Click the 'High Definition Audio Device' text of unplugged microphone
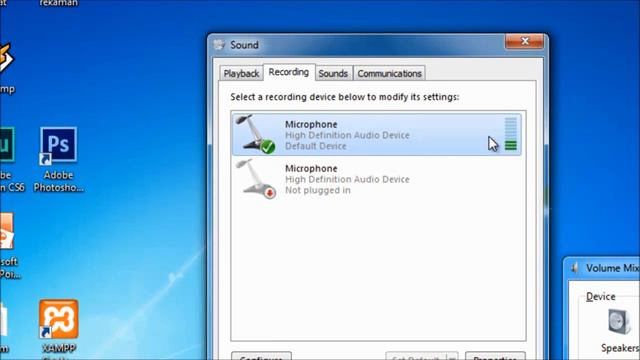Viewport: 640px width, 360px height. pos(347,179)
